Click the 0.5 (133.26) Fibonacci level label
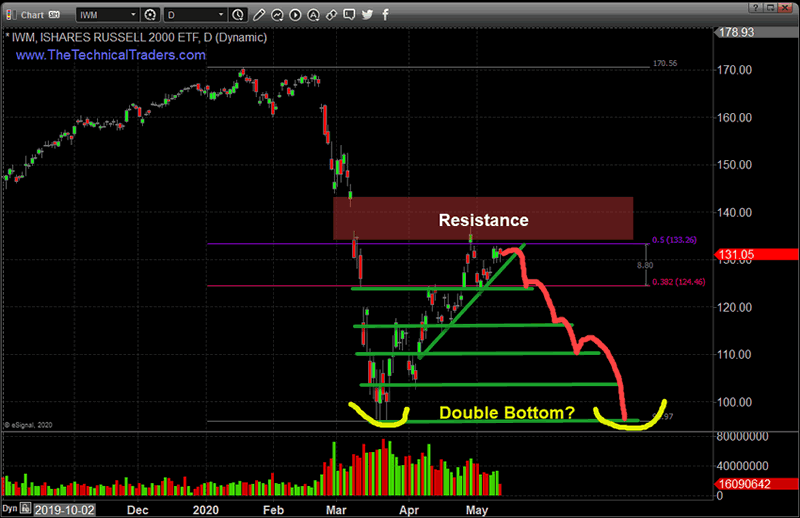The image size is (800, 518). (674, 240)
